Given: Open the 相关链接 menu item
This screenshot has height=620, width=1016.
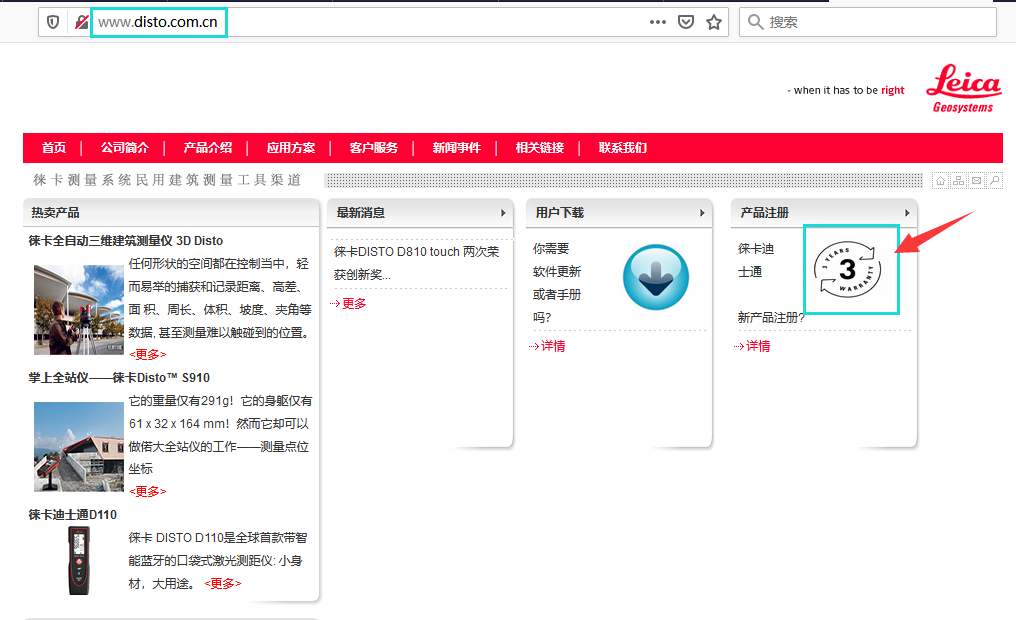Looking at the screenshot, I should (540, 148).
